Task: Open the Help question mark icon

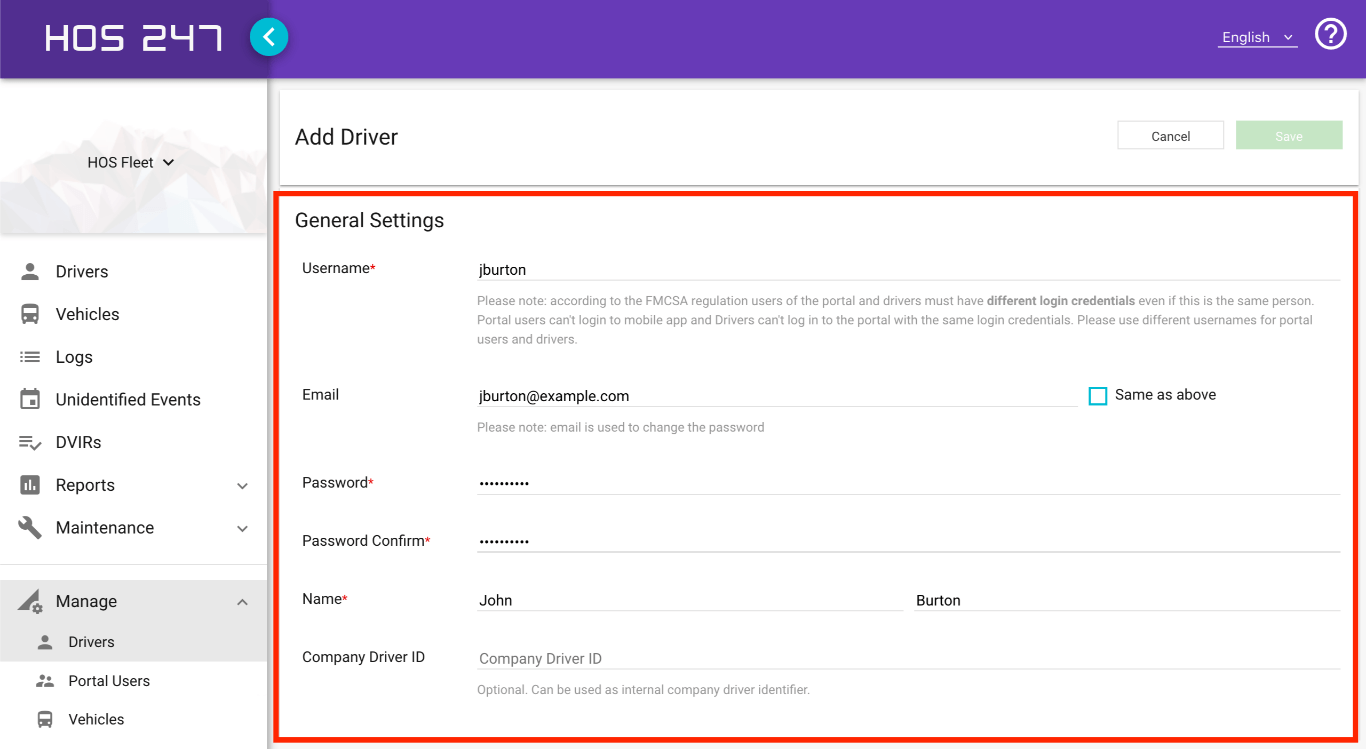Action: click(1330, 34)
